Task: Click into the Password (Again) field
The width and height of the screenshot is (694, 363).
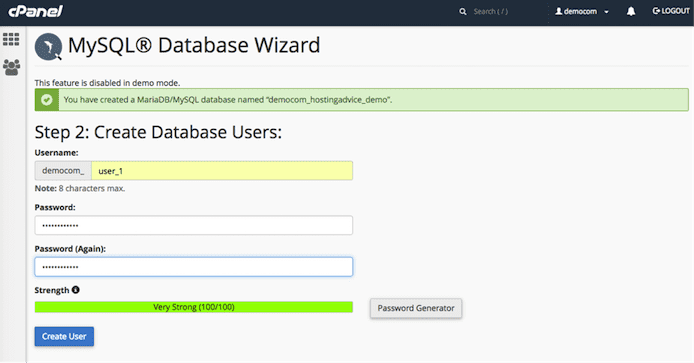Action: [193, 267]
